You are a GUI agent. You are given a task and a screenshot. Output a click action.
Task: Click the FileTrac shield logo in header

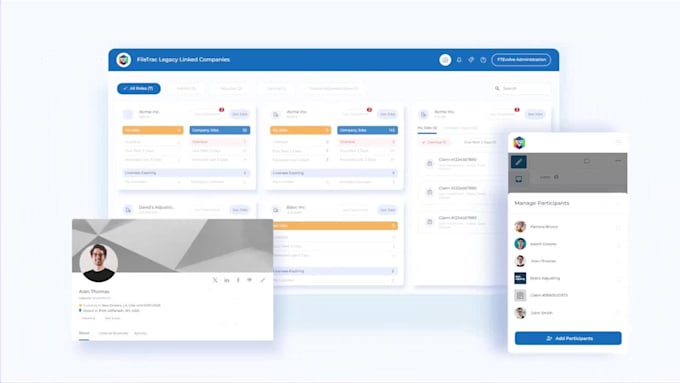click(x=124, y=60)
